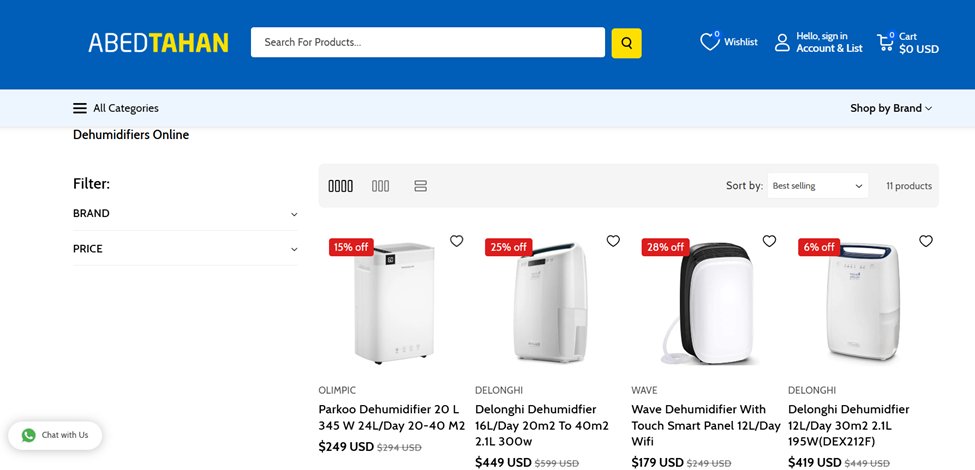The image size is (975, 470).
Task: Open the All Categories hamburger icon
Action: point(80,108)
